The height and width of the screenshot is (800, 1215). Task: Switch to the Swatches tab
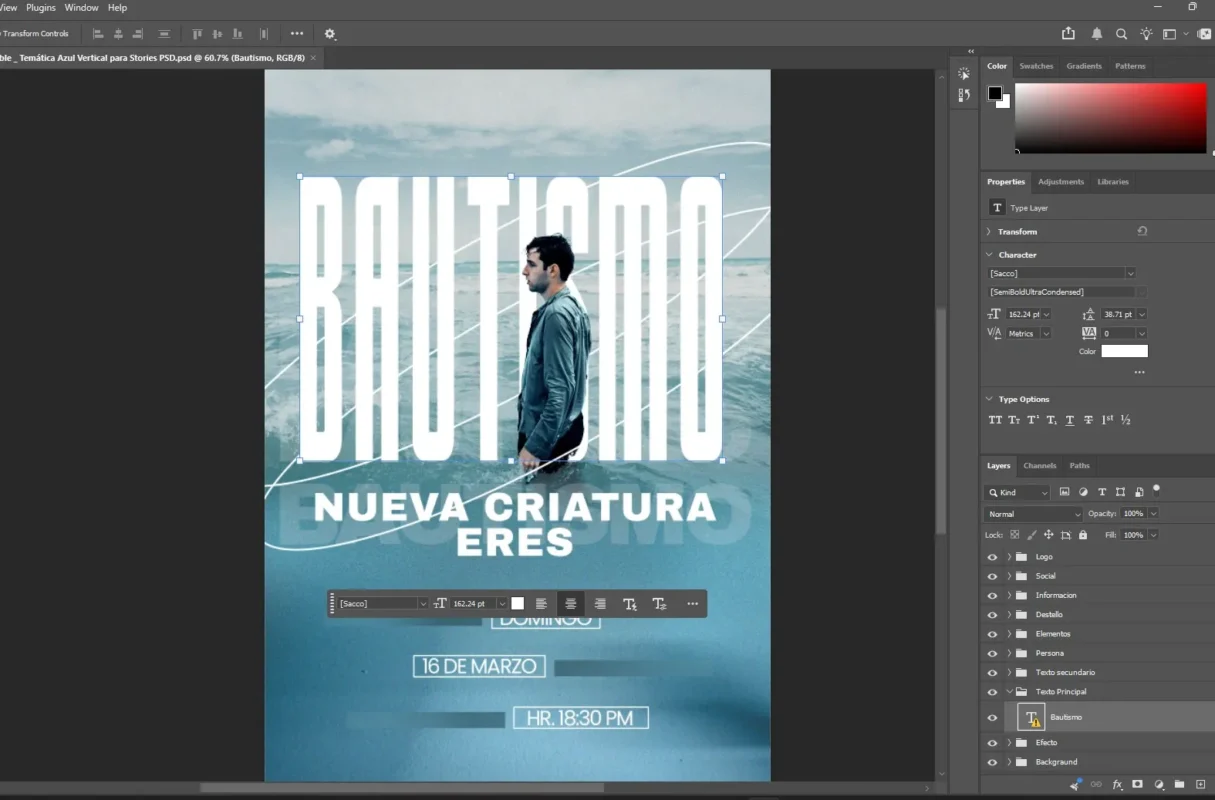coord(1036,66)
